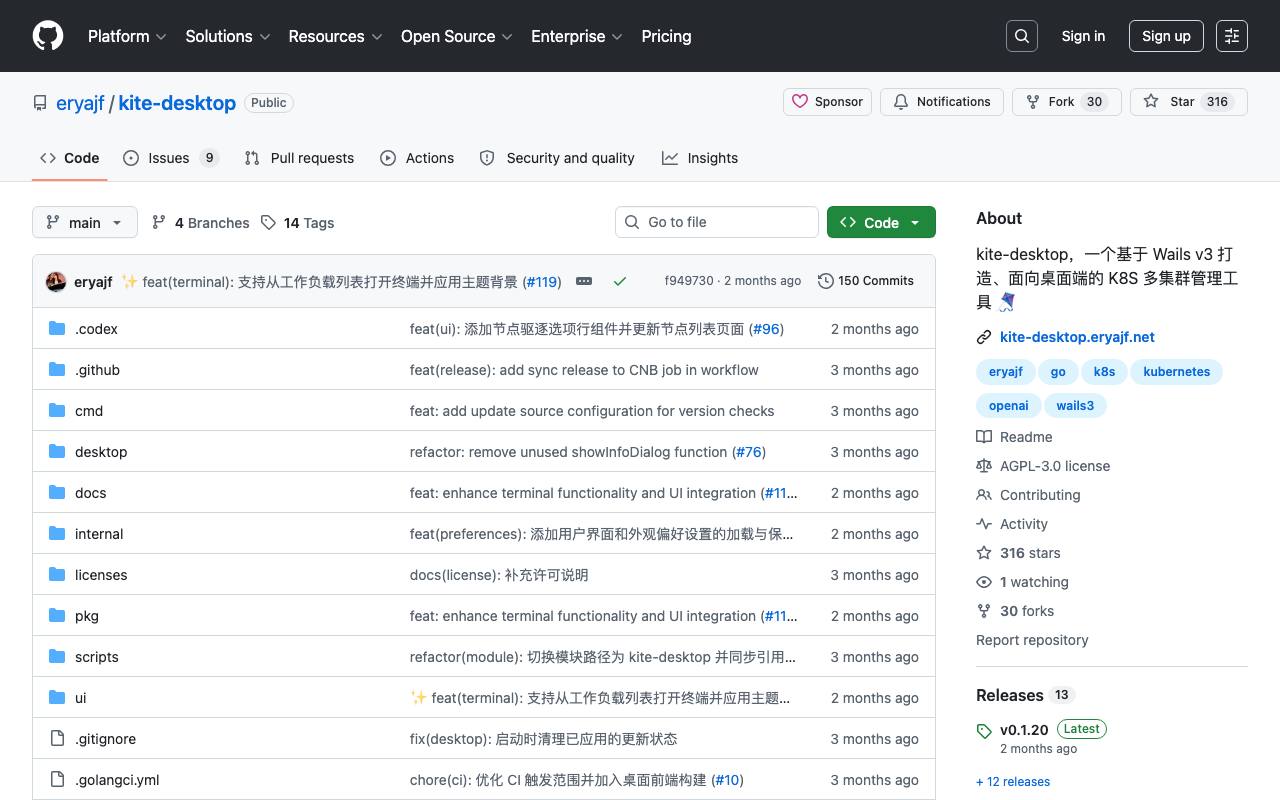Viewport: 1280px width, 800px height.
Task: Select the openai topic tag
Action: (1008, 406)
